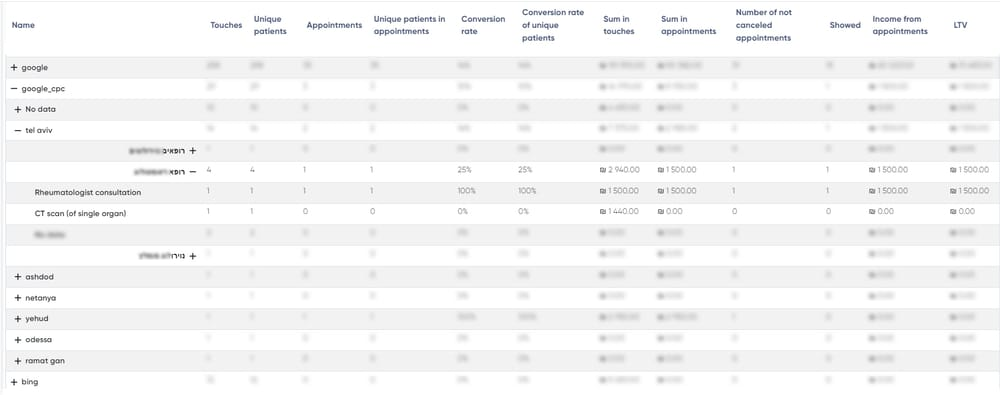Screen dimensions: 1000x395
Task: Expand the google row
Action: pos(14,68)
